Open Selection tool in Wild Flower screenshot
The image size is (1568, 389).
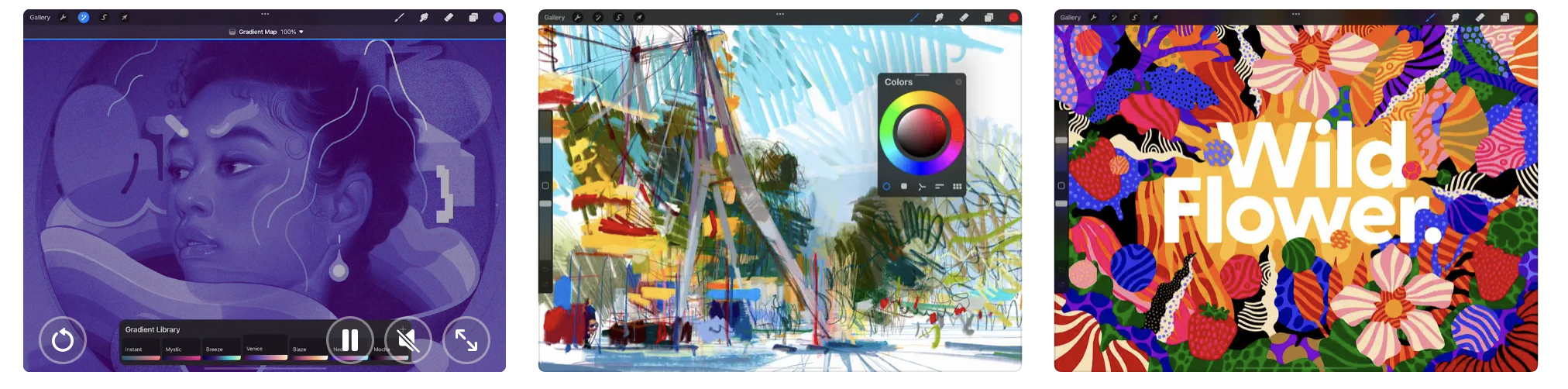point(1134,17)
